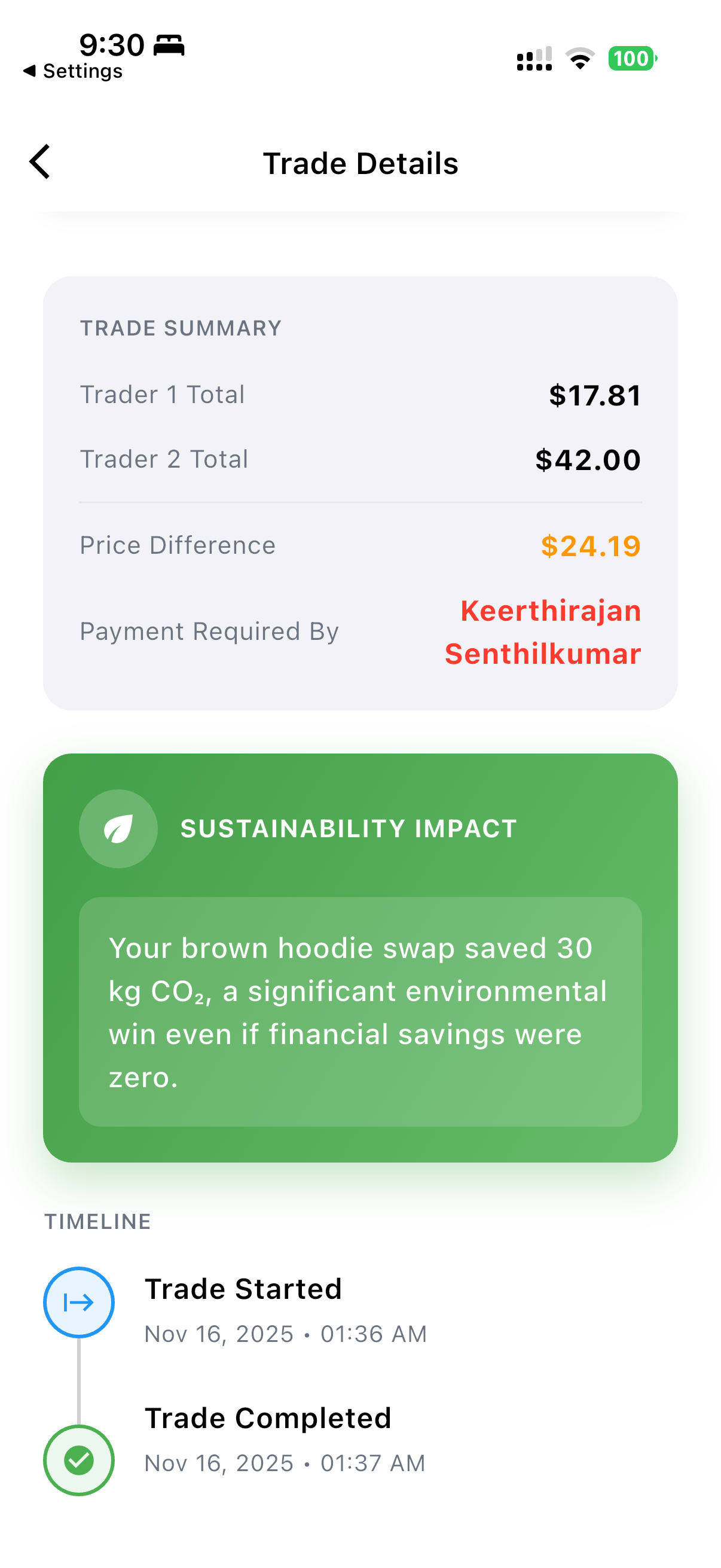Viewport: 721px width, 1568px height.
Task: Tap the sustainability leaf icon
Action: point(118,828)
